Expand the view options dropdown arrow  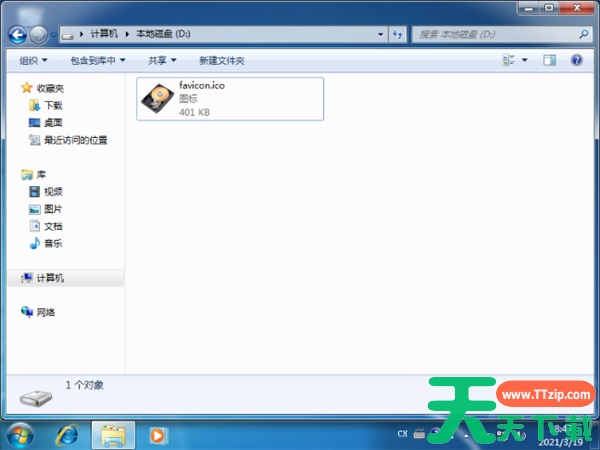(x=525, y=60)
